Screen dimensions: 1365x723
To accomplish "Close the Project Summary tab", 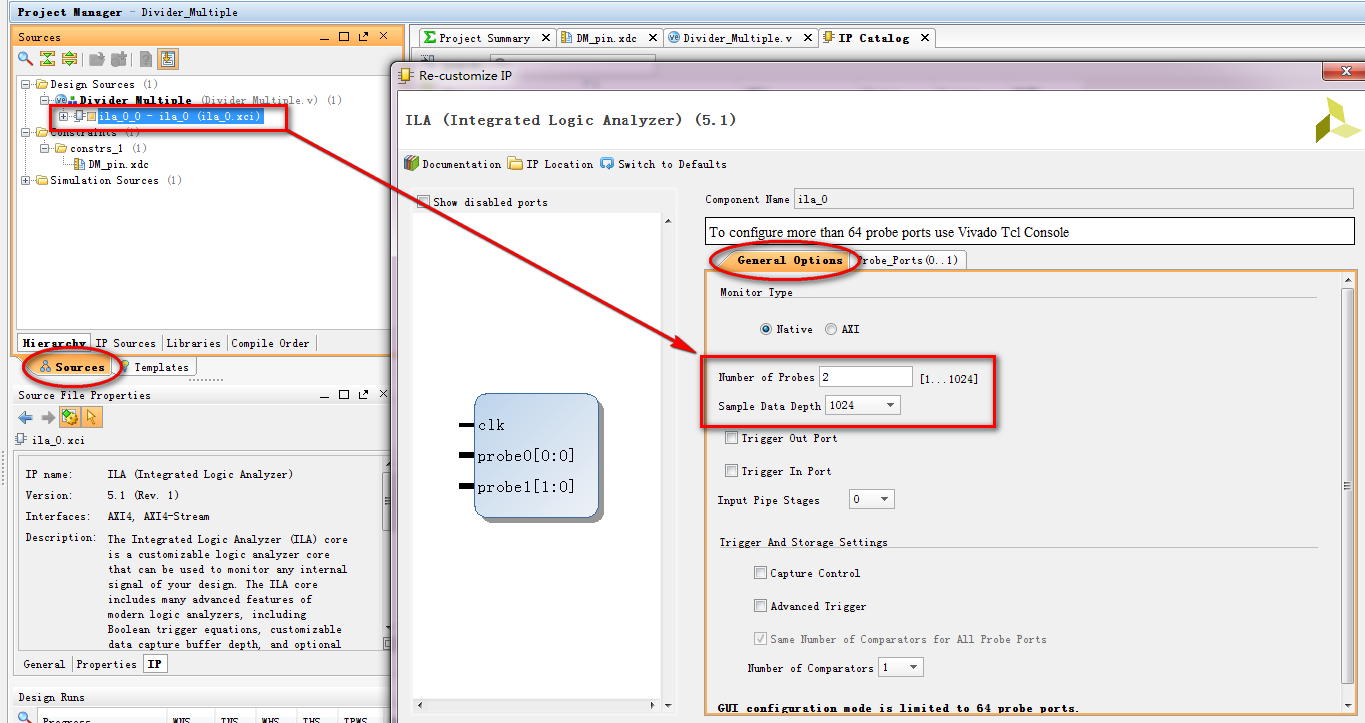I will click(545, 38).
